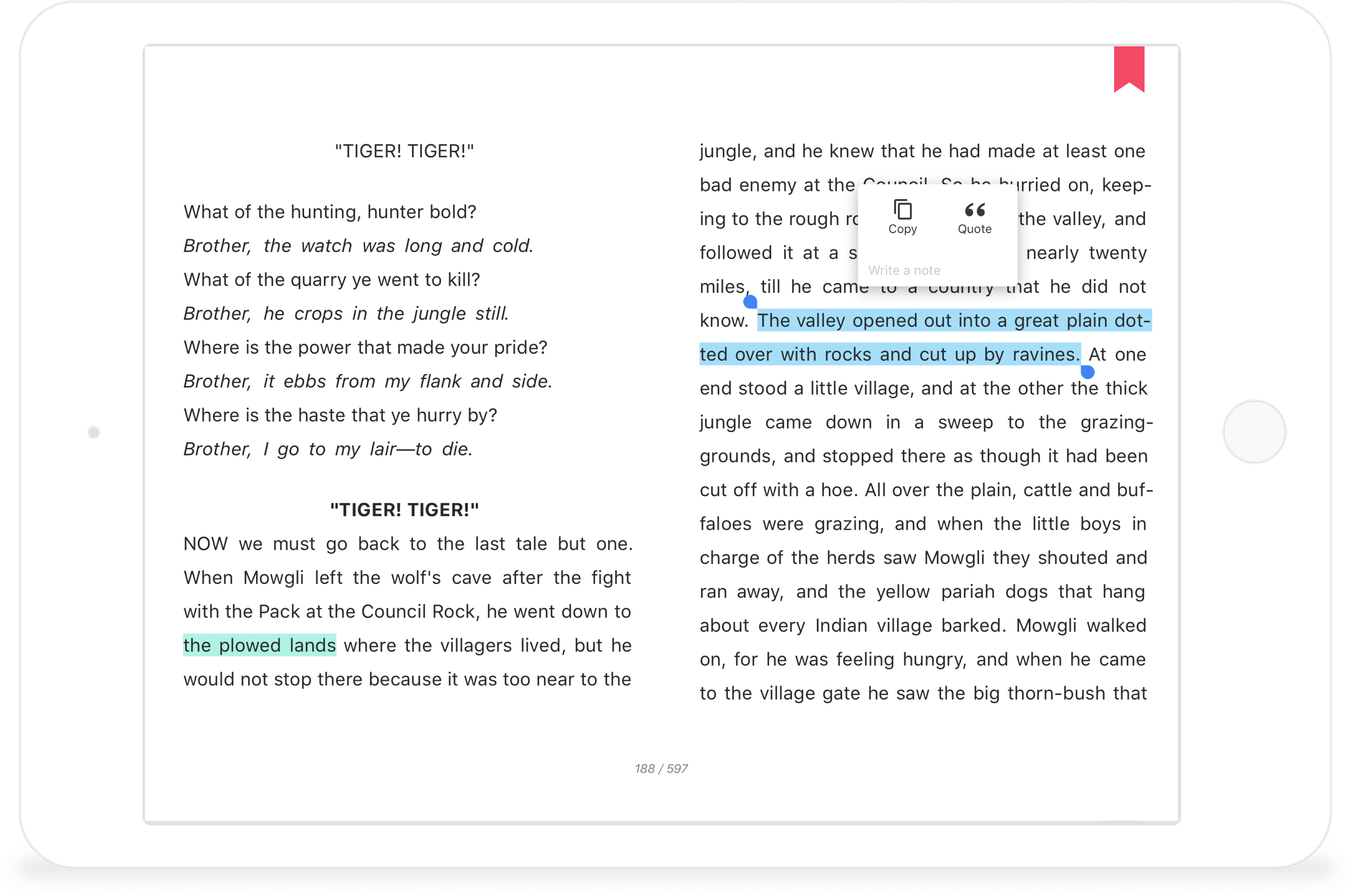Screen dimensions: 1352x896
Task: Click the line 'with the Pack at the Council Rock'
Action: tap(407, 611)
